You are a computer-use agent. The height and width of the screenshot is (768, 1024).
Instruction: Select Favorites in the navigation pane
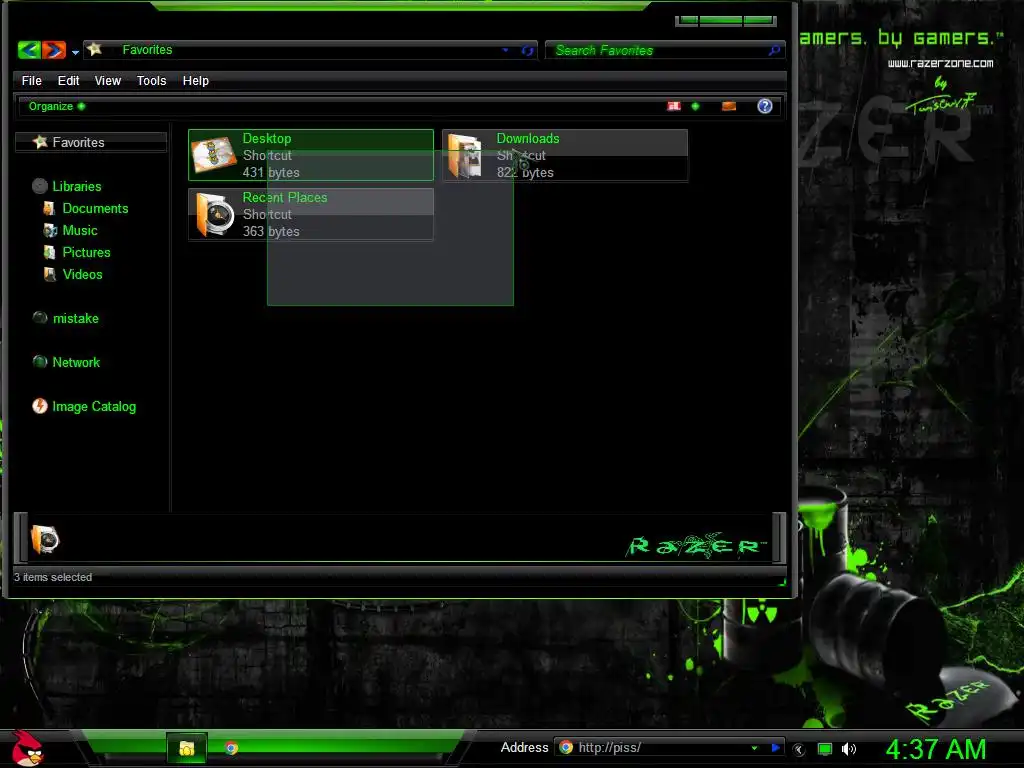click(91, 142)
